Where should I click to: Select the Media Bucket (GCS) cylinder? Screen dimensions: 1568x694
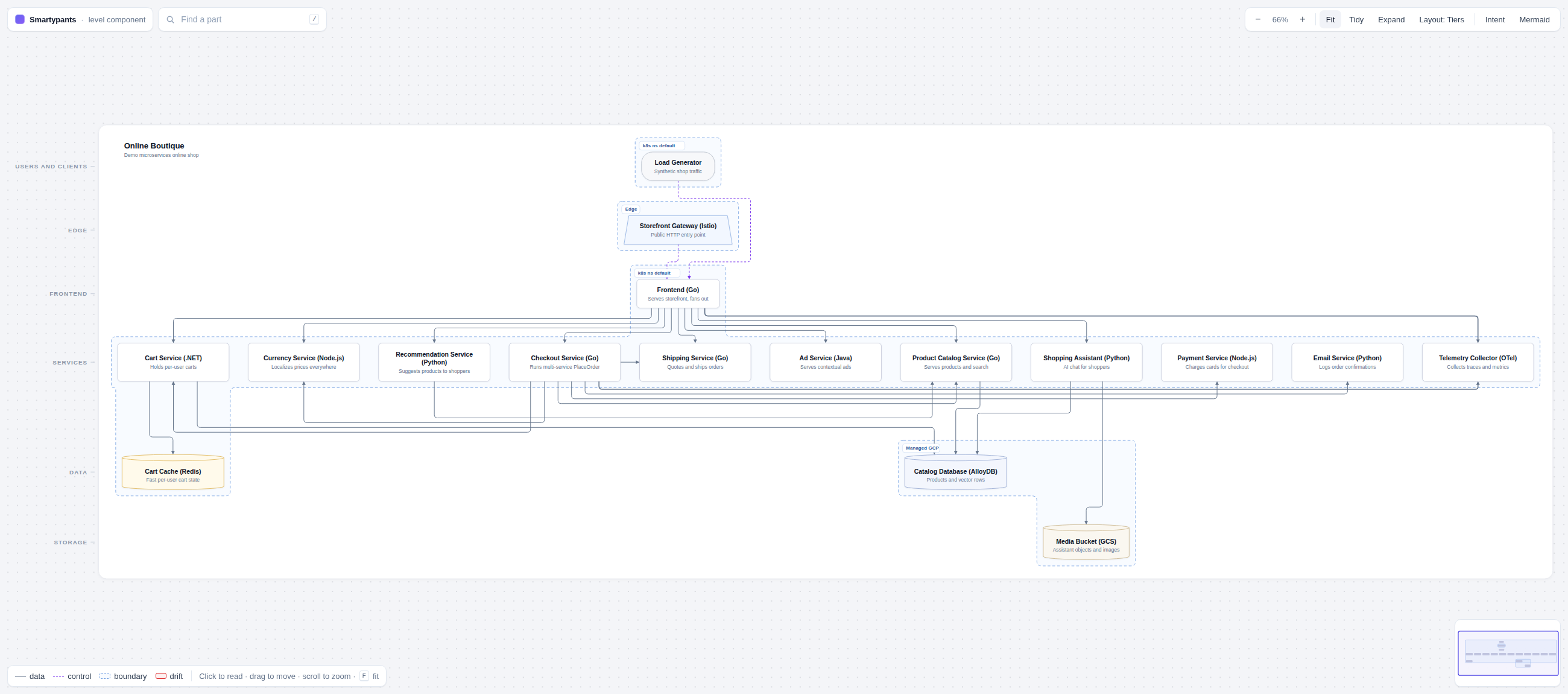click(1086, 543)
